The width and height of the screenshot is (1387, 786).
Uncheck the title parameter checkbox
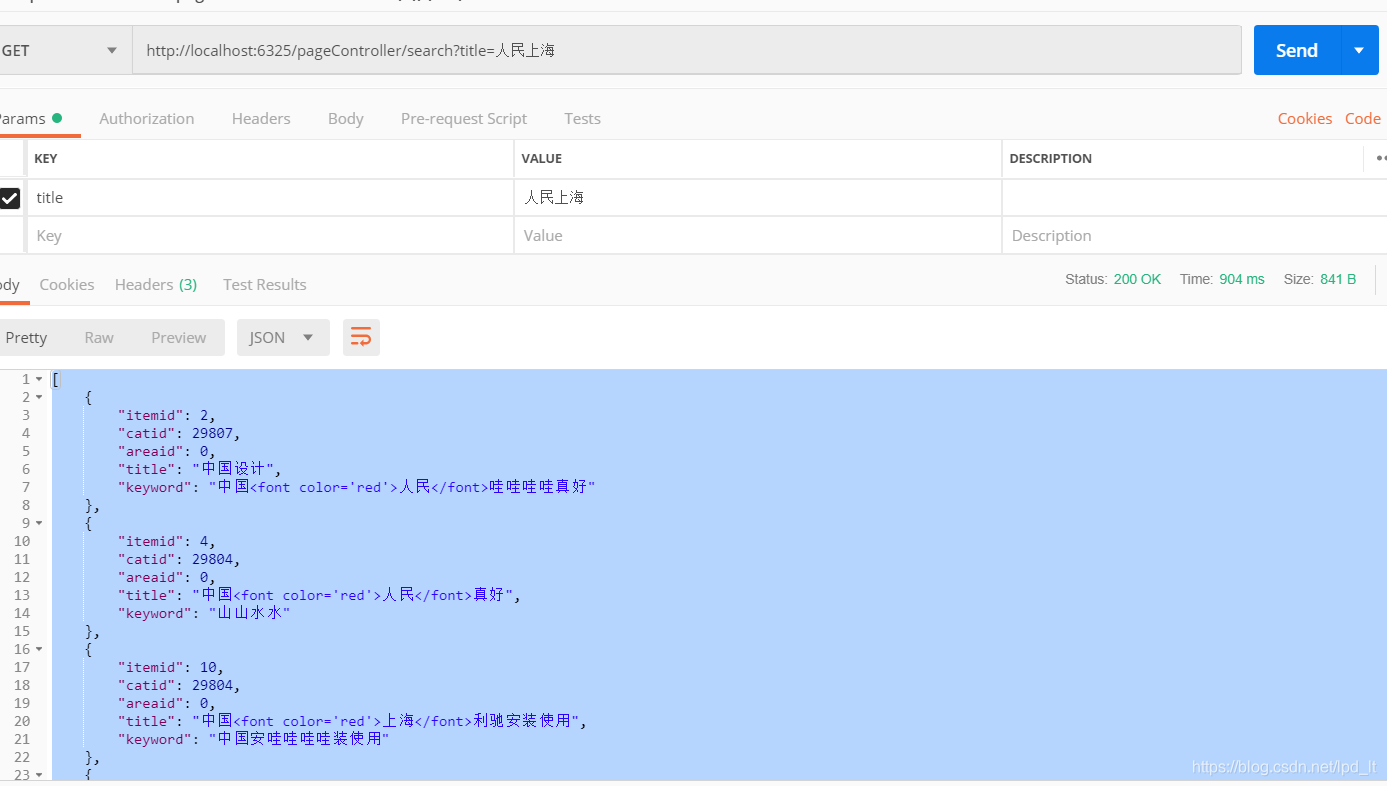coord(10,198)
